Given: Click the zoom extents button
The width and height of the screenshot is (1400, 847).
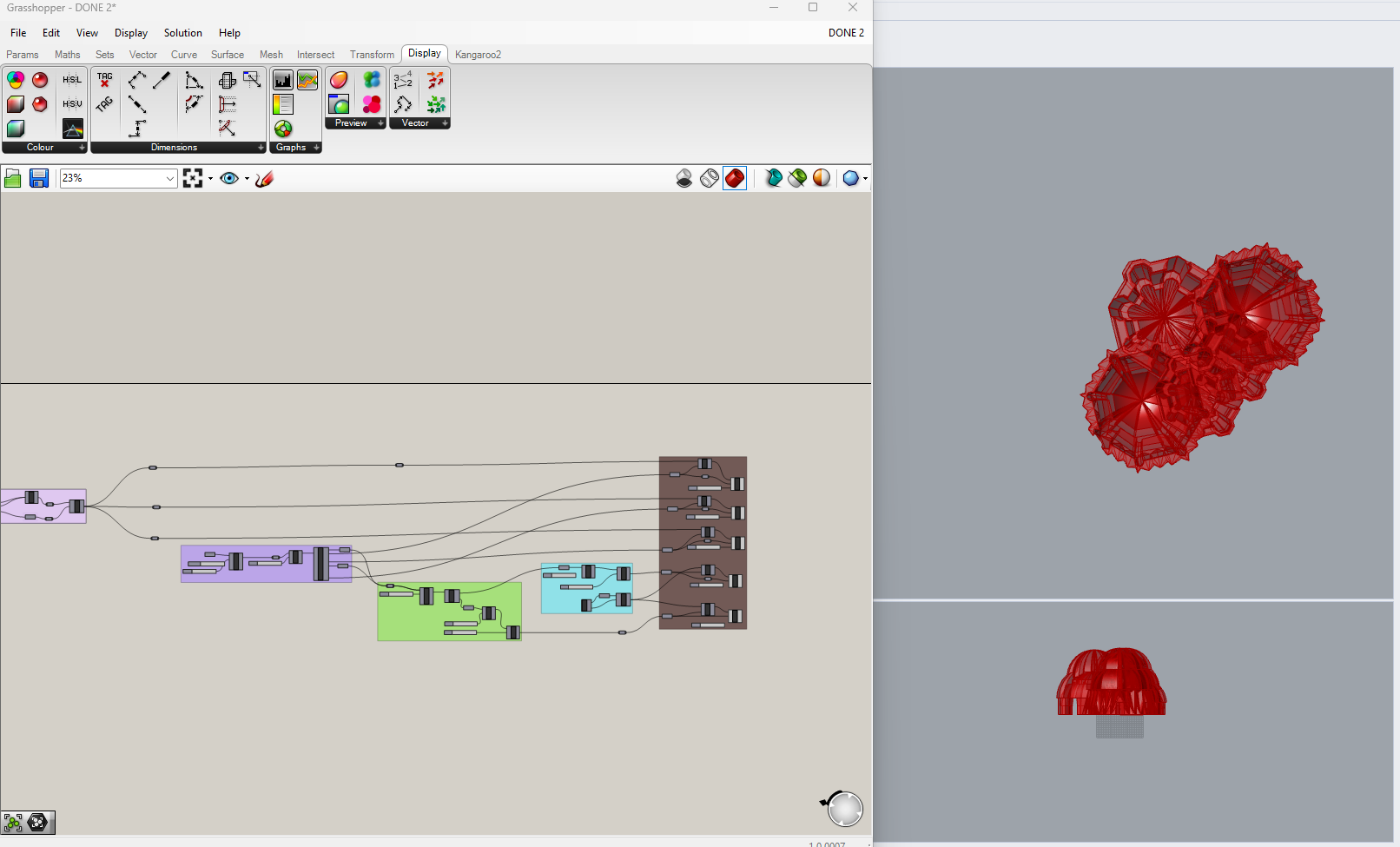Looking at the screenshot, I should 193,178.
